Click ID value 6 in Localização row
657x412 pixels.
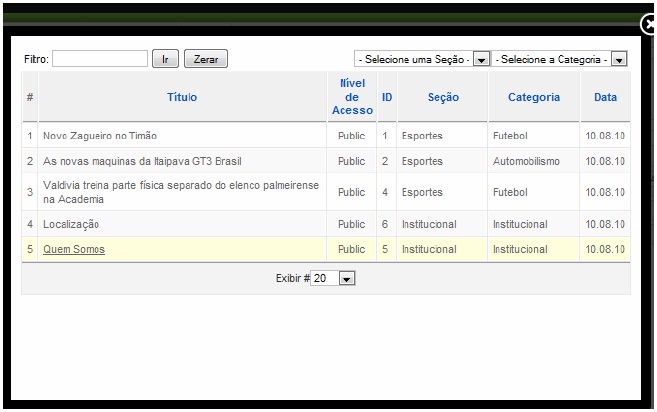click(385, 224)
